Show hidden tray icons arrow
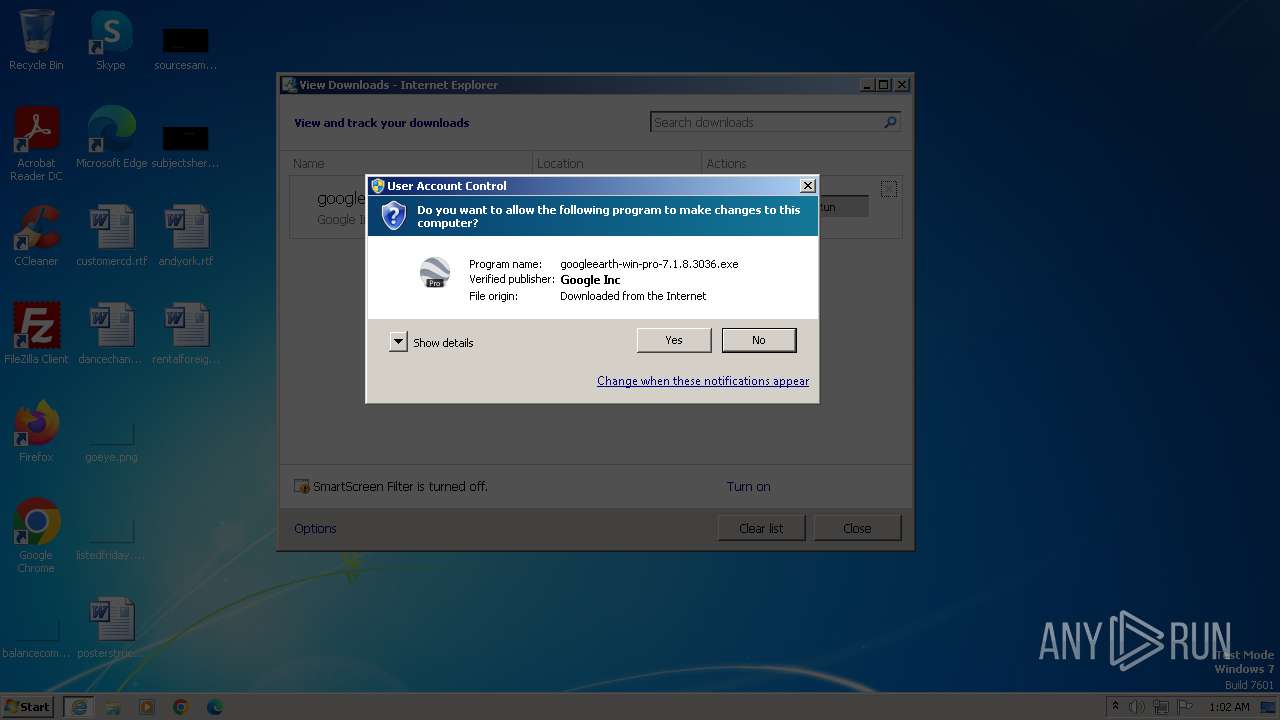Screen dimensions: 1280x720 1115,707
